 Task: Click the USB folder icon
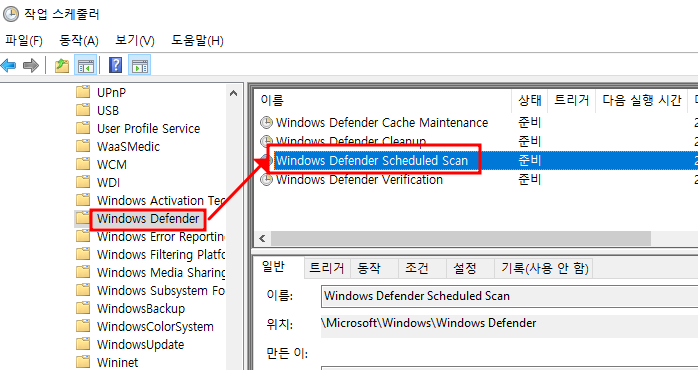[x=83, y=110]
